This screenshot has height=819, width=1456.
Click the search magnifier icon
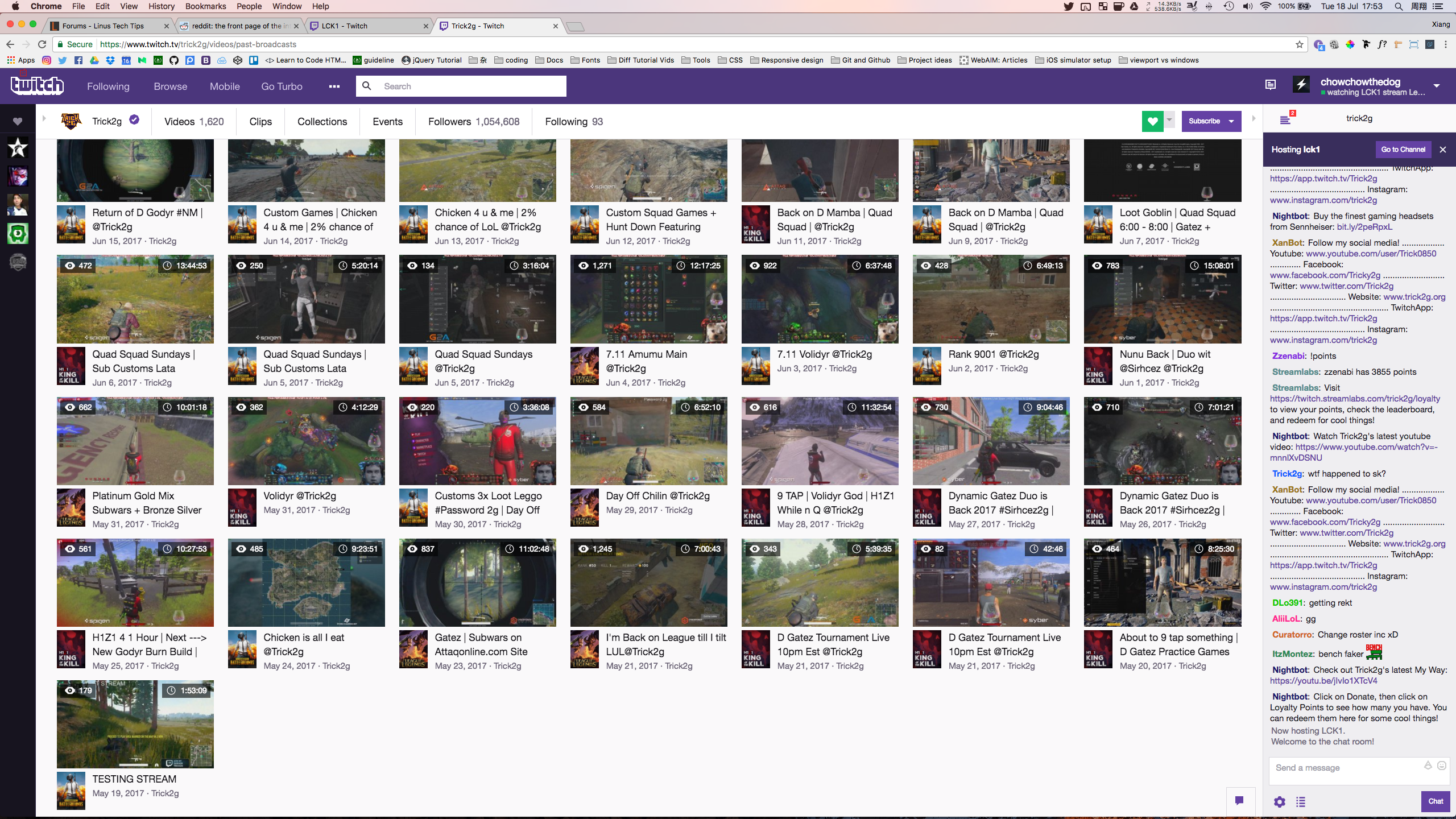pos(367,86)
